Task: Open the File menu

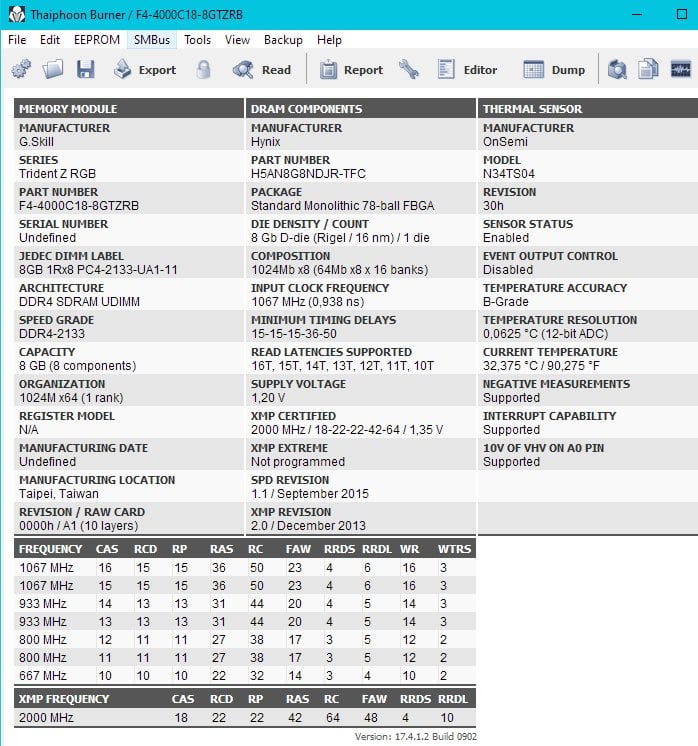Action: tap(17, 40)
